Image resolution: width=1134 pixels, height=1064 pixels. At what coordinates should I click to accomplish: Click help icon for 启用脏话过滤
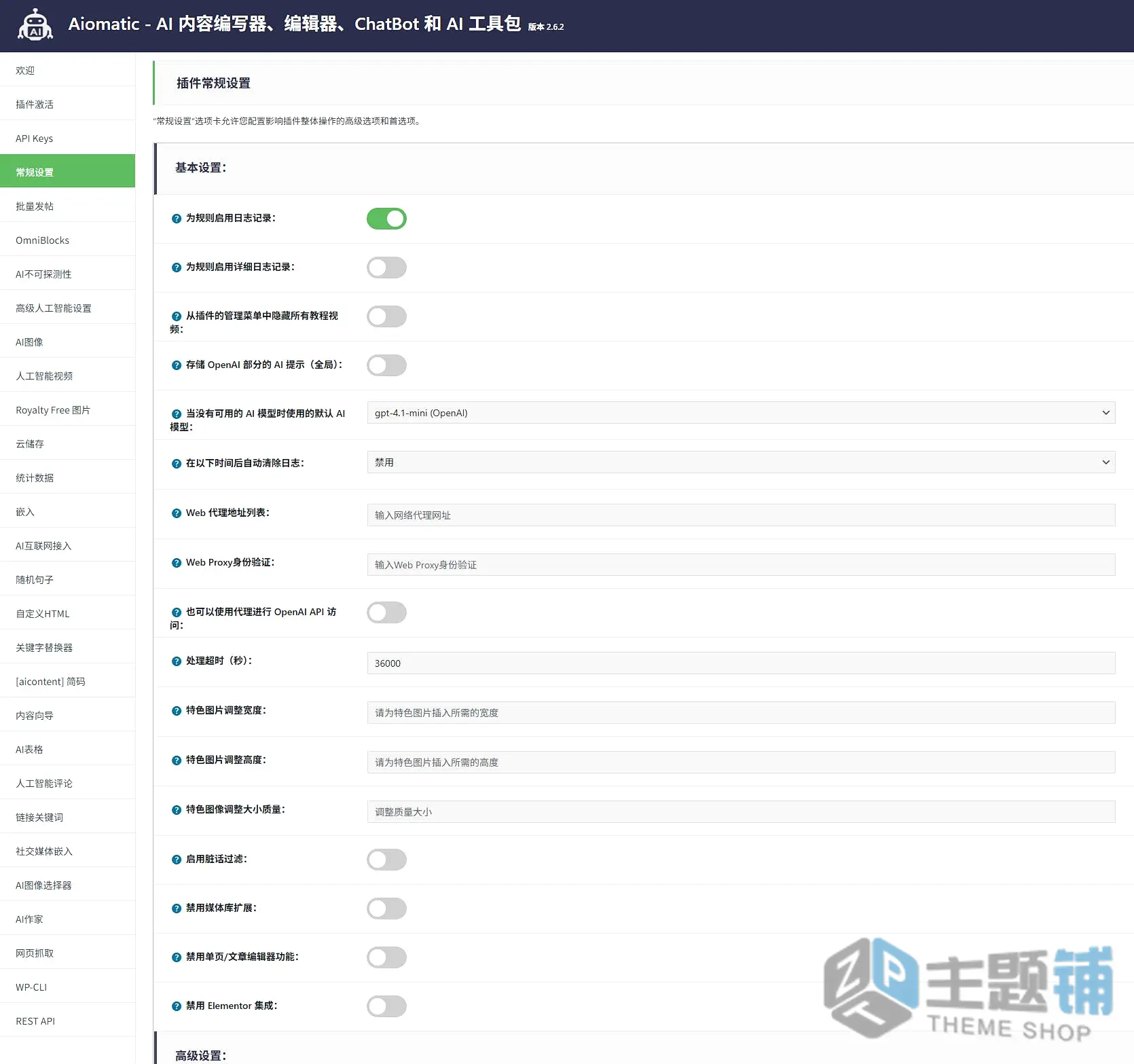pyautogui.click(x=177, y=860)
